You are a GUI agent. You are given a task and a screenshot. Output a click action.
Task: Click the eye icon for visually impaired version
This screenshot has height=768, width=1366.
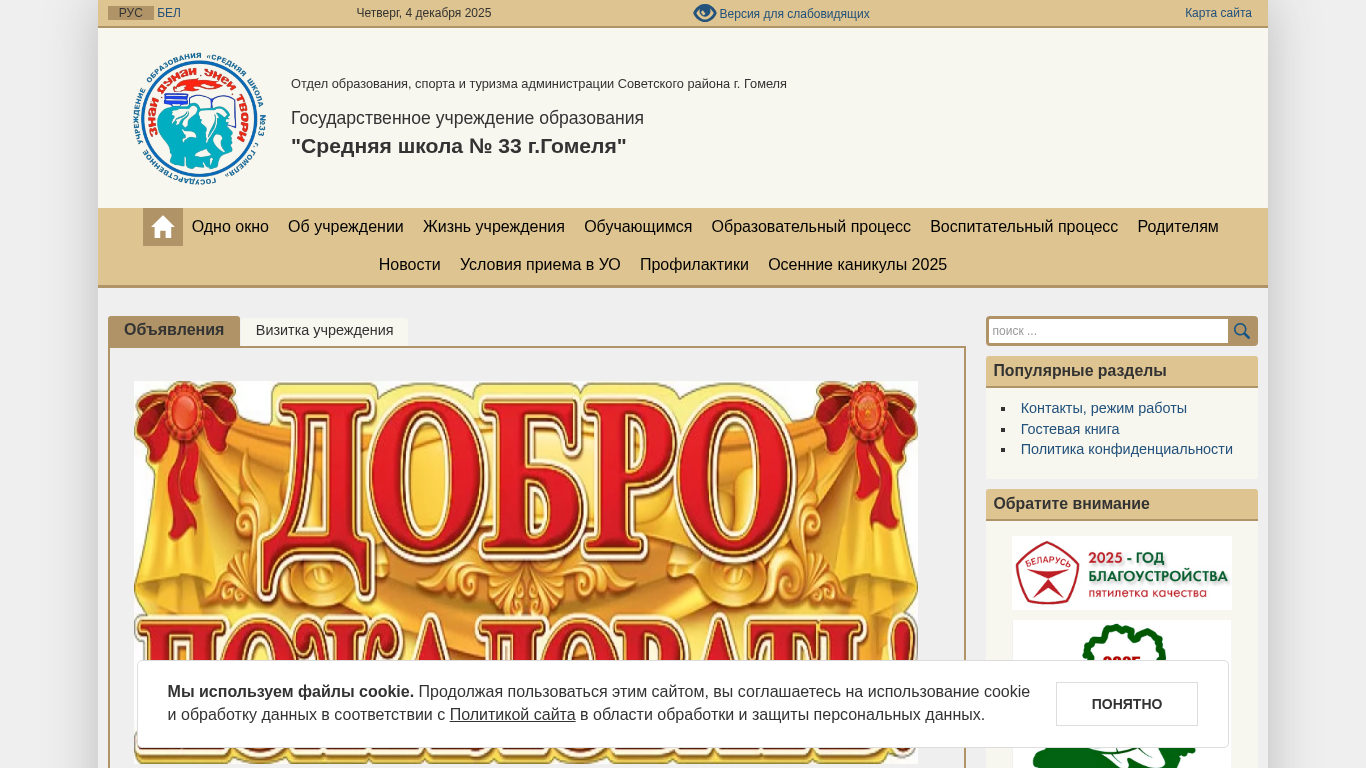pyautogui.click(x=705, y=13)
